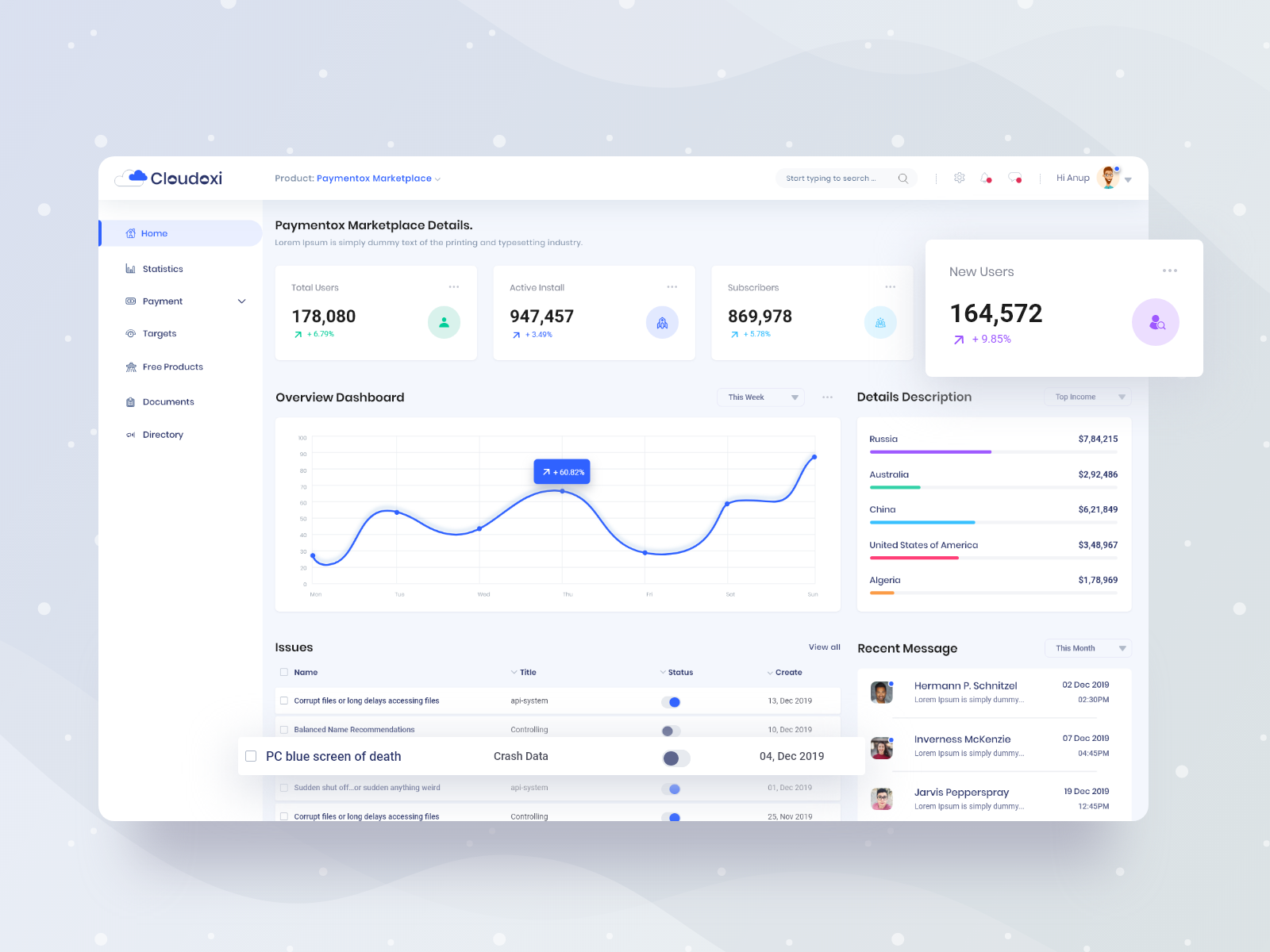Check the Sudden shut off row checkbox
The height and width of the screenshot is (952, 1270).
[x=284, y=788]
